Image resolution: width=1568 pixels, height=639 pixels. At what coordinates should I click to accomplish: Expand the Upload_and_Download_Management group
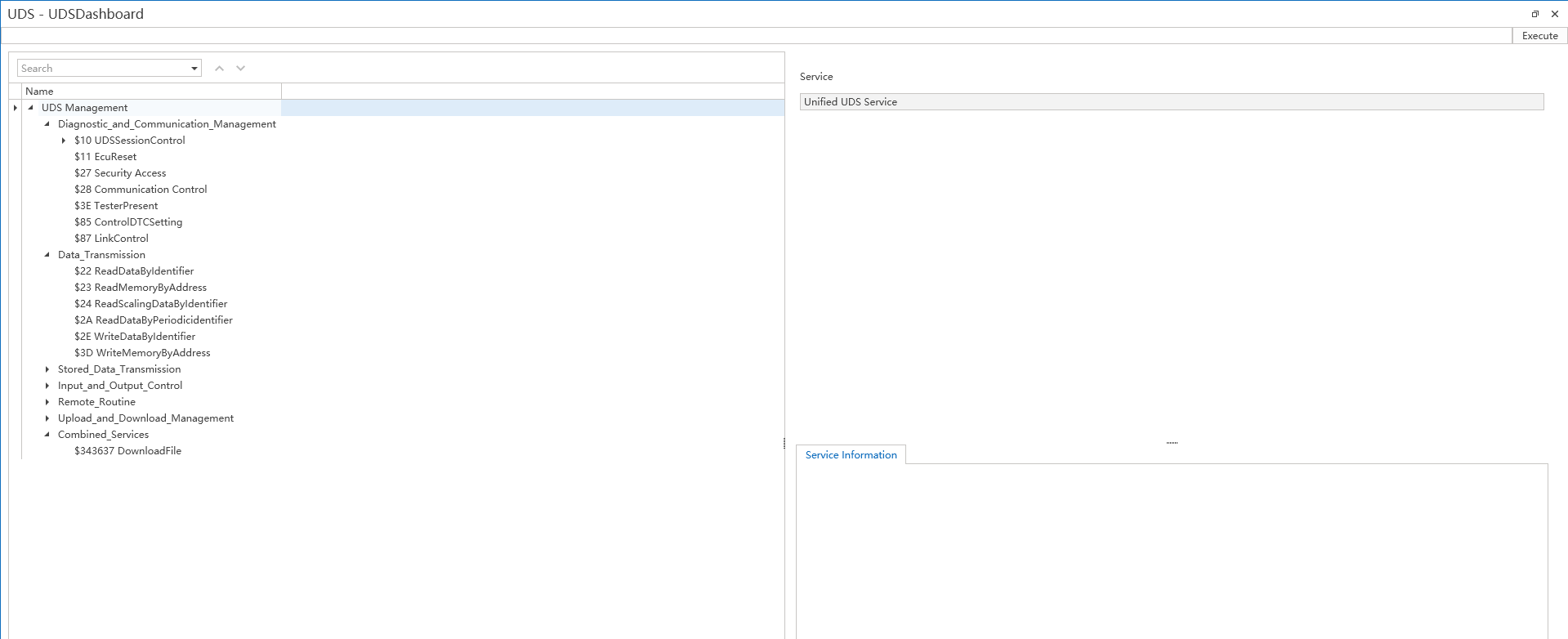pos(47,418)
